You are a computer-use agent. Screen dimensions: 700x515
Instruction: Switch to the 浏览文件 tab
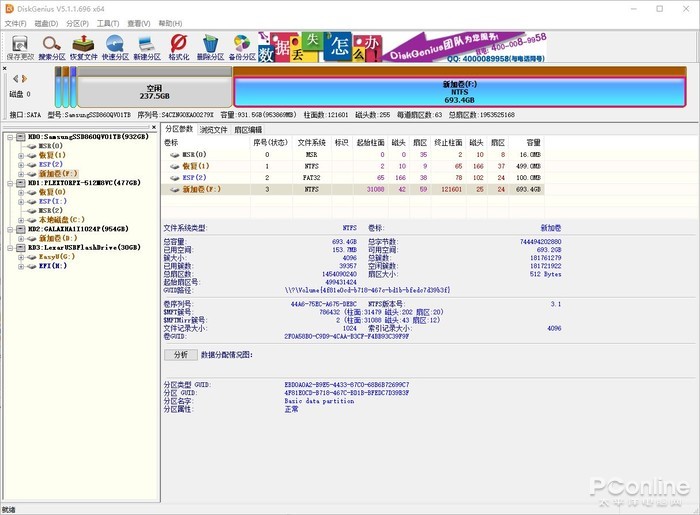point(213,129)
